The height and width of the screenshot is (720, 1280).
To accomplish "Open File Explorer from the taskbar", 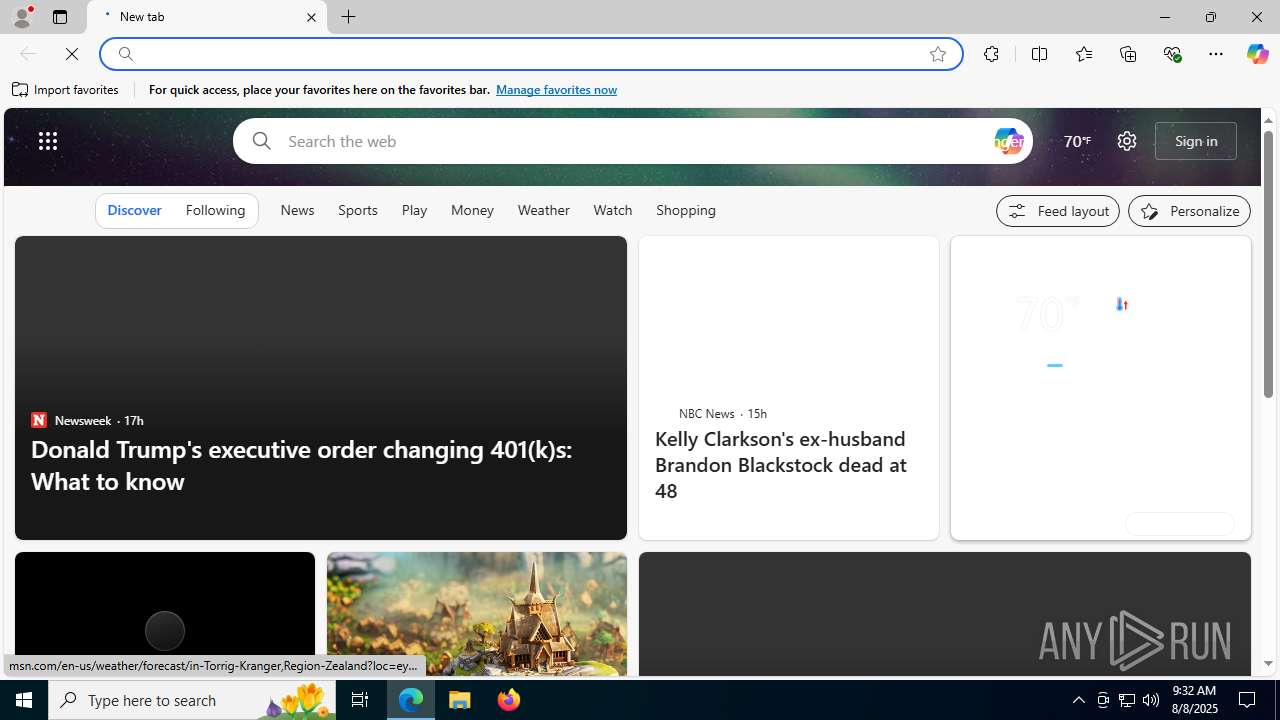I will tap(460, 700).
